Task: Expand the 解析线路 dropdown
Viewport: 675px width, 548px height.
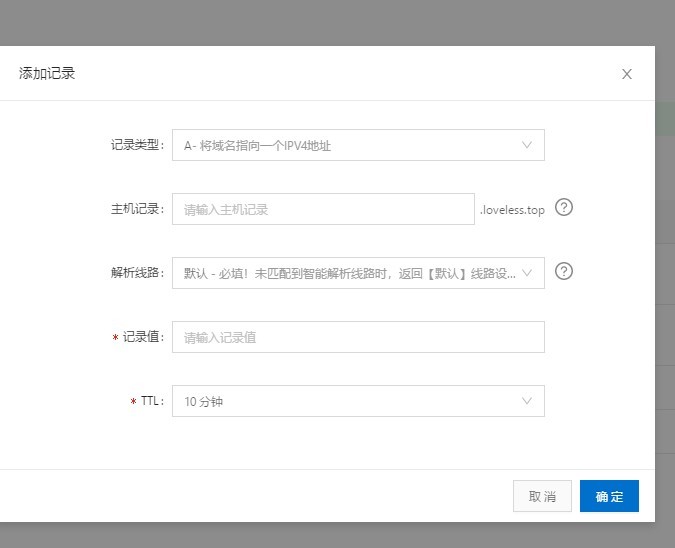Action: coord(358,273)
